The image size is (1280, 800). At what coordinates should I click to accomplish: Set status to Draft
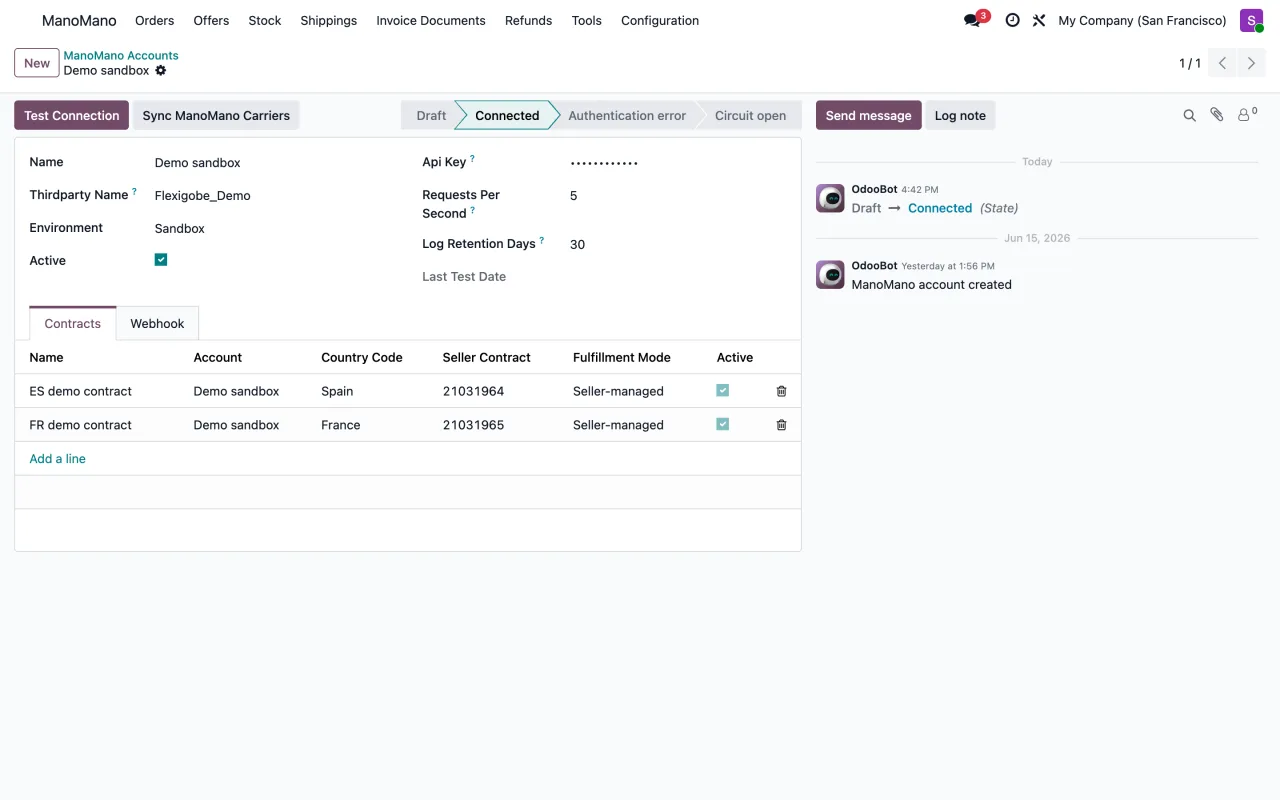(431, 115)
